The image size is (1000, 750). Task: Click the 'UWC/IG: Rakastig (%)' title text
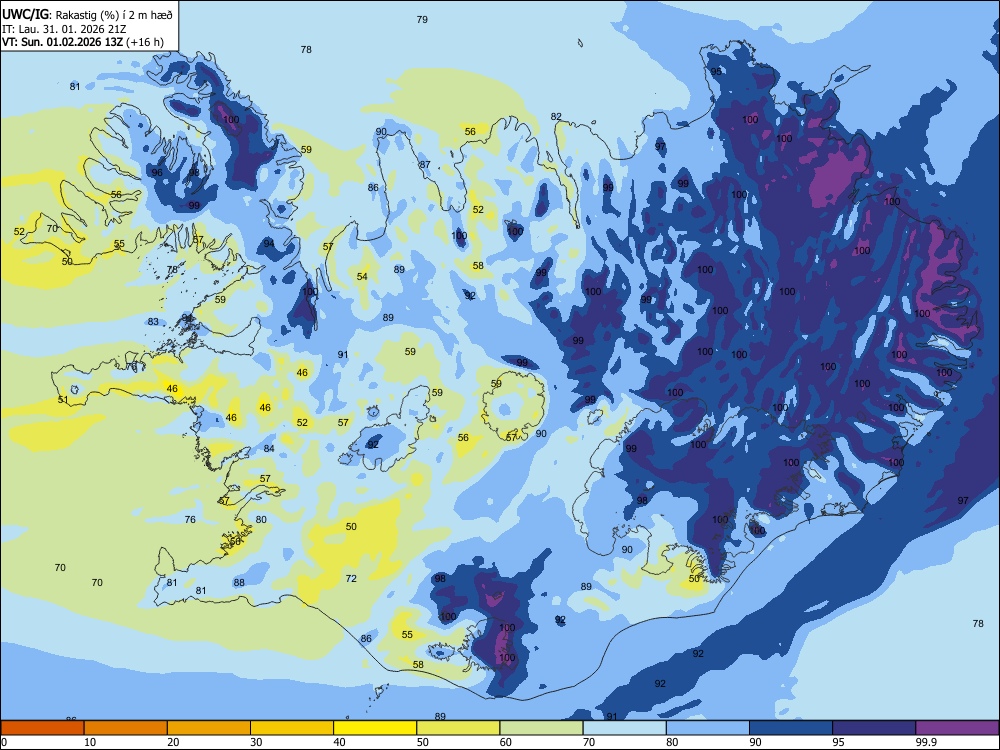[x=61, y=15]
